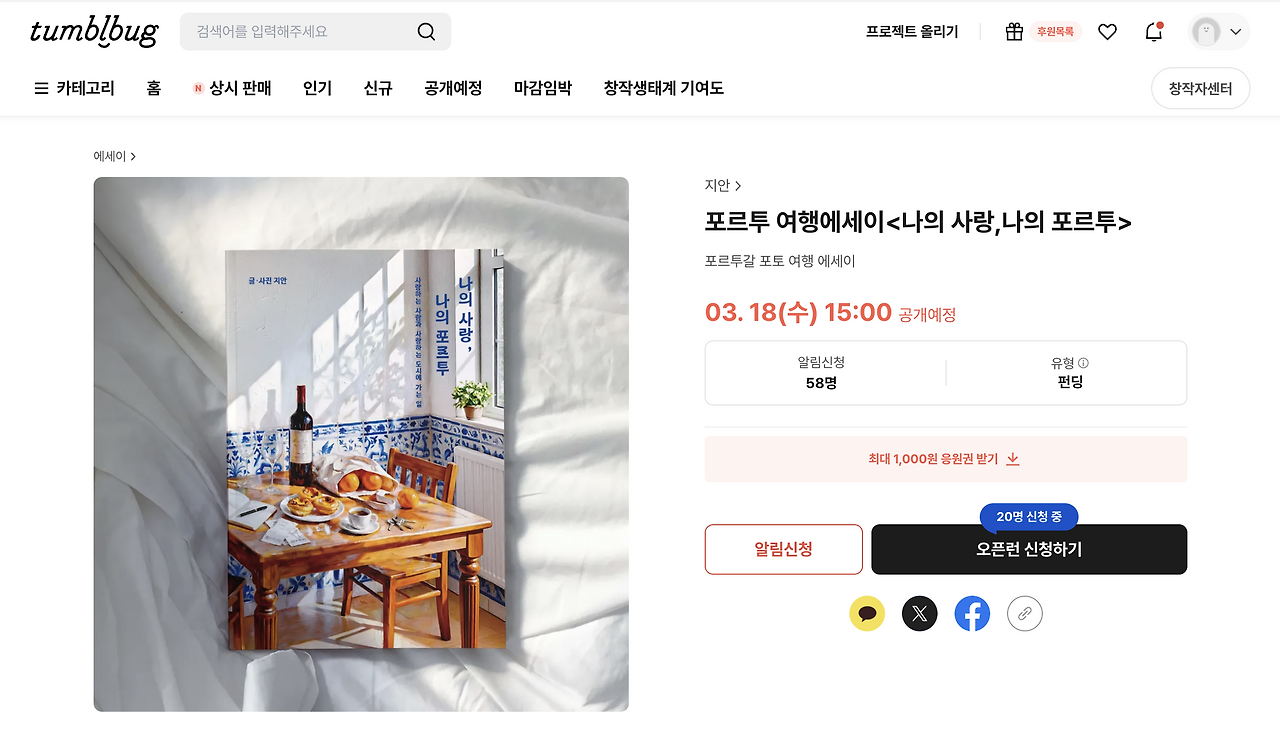Select the 인기 menu item
This screenshot has width=1280, height=748.
(317, 88)
